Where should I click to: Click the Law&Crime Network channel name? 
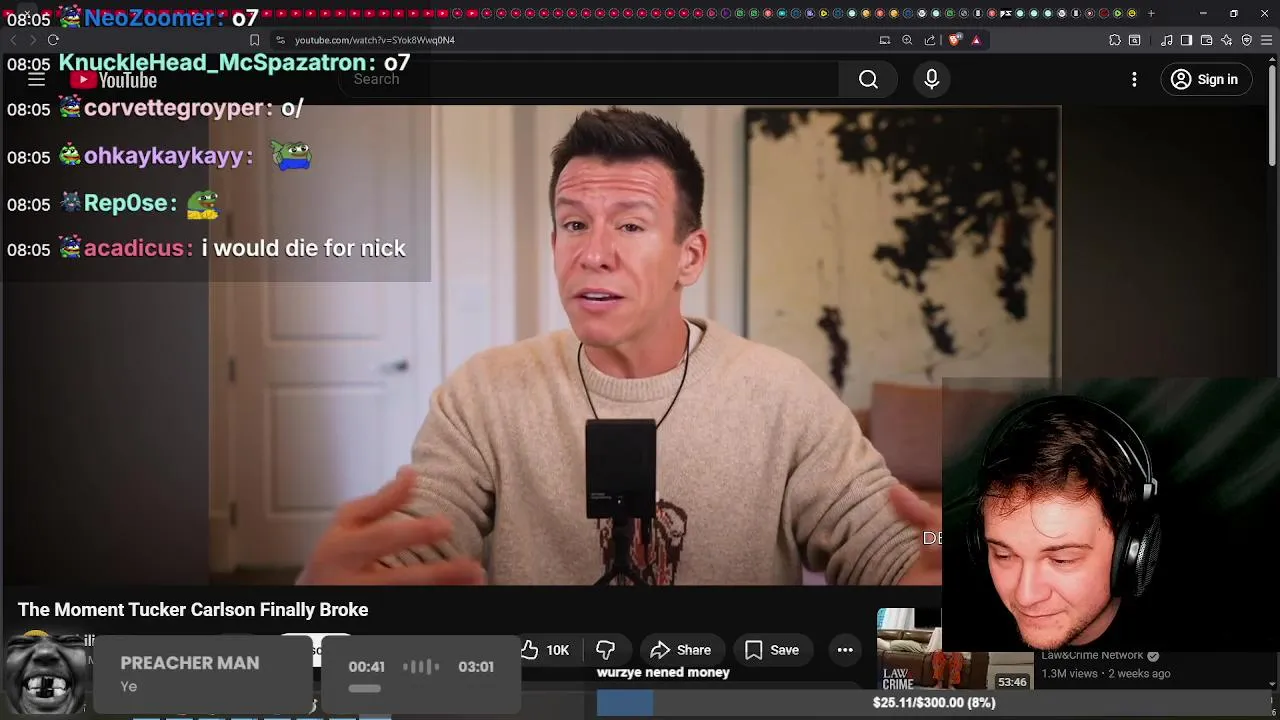click(1092, 656)
